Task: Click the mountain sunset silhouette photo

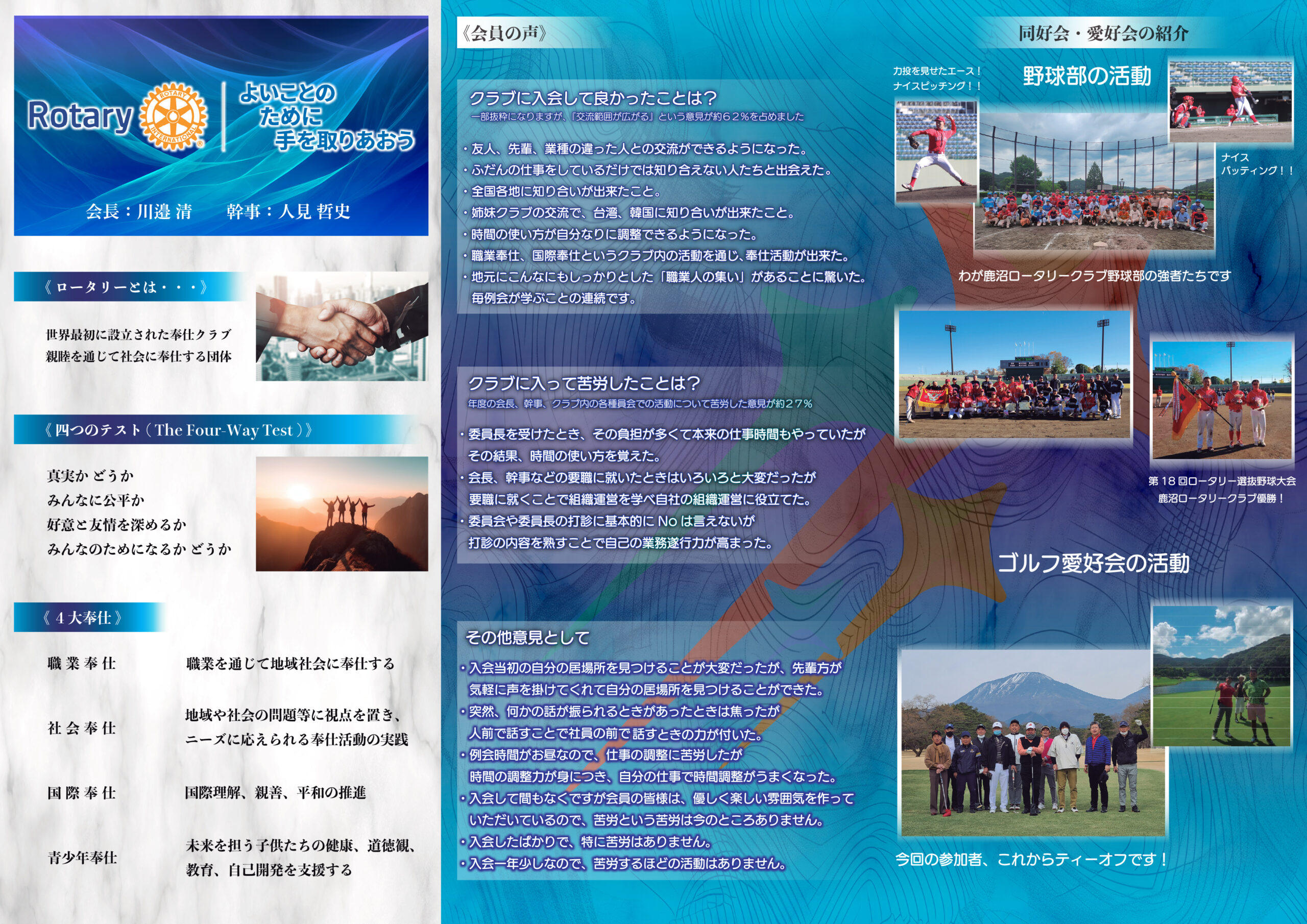Action: [x=342, y=514]
